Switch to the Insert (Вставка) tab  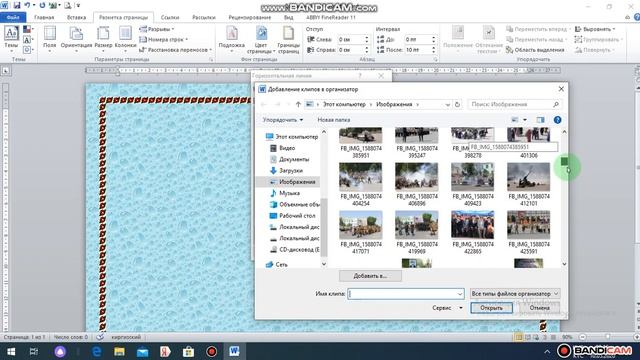[76, 18]
